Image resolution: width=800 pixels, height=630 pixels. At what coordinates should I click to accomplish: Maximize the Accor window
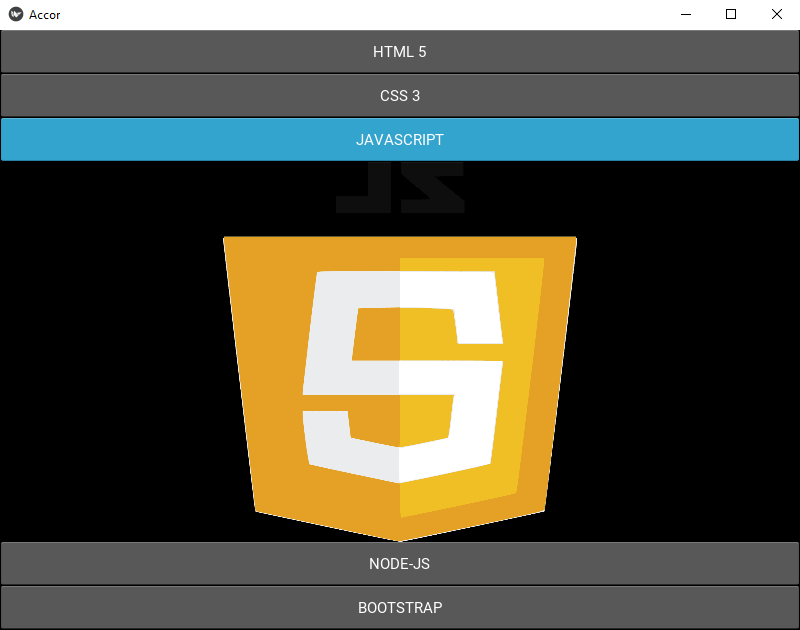click(731, 14)
